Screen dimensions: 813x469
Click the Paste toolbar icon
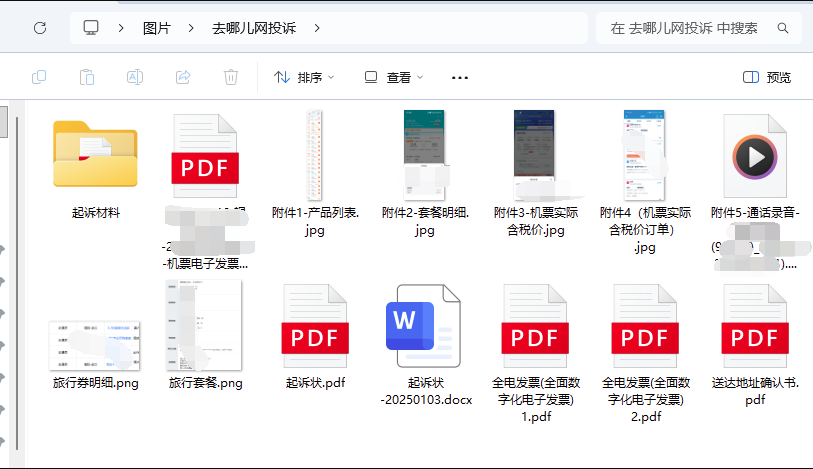tap(87, 77)
